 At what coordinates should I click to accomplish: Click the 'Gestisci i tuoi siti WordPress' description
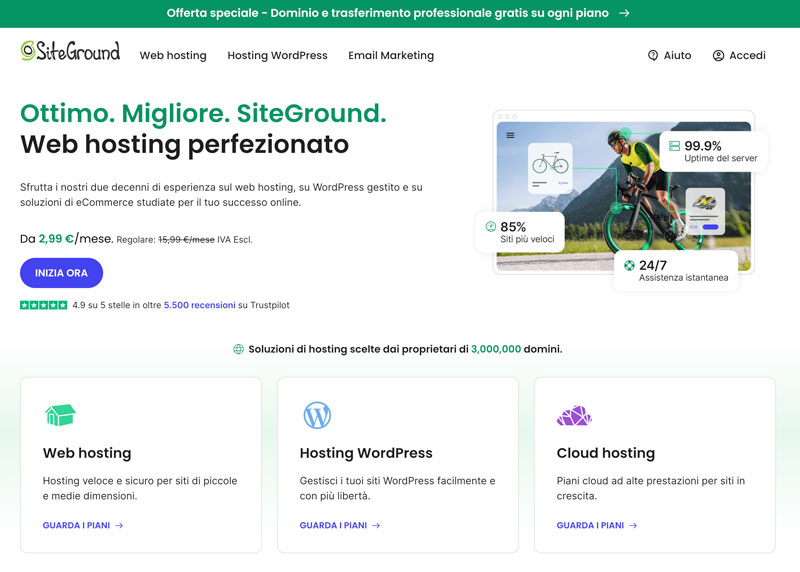tap(397, 488)
